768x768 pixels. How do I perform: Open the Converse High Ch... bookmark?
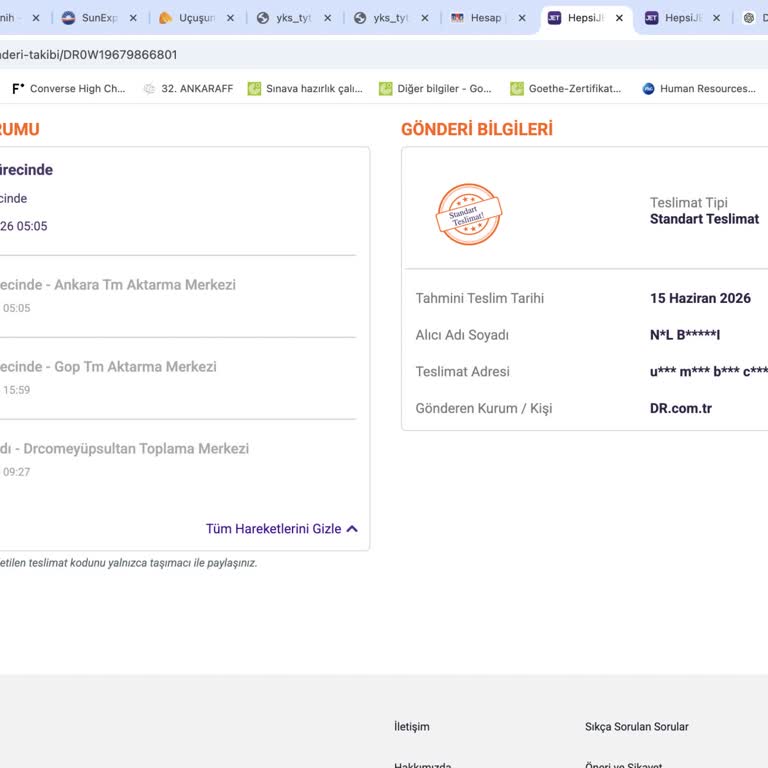68,89
